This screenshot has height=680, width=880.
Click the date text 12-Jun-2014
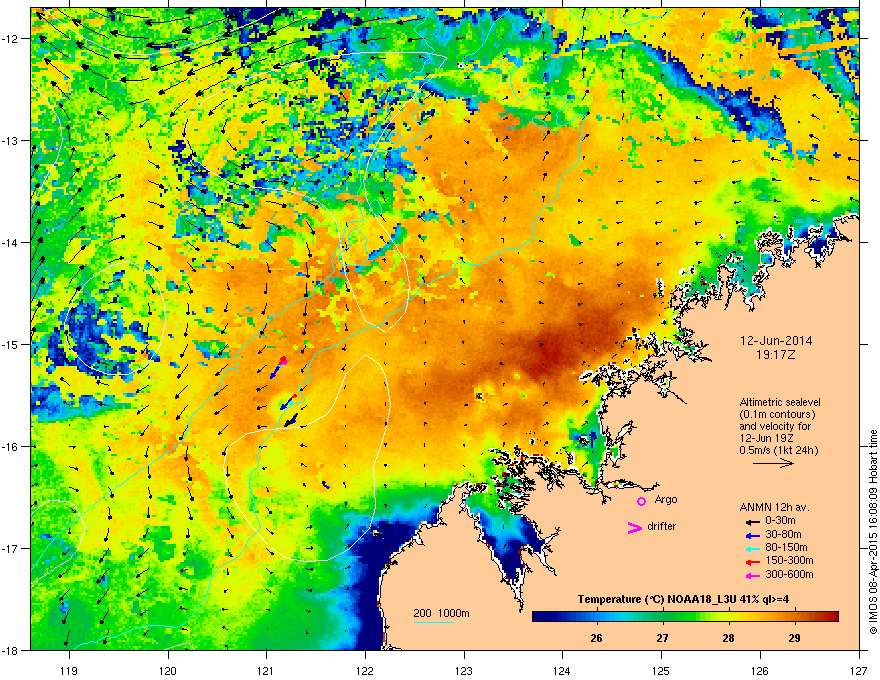click(x=776, y=341)
